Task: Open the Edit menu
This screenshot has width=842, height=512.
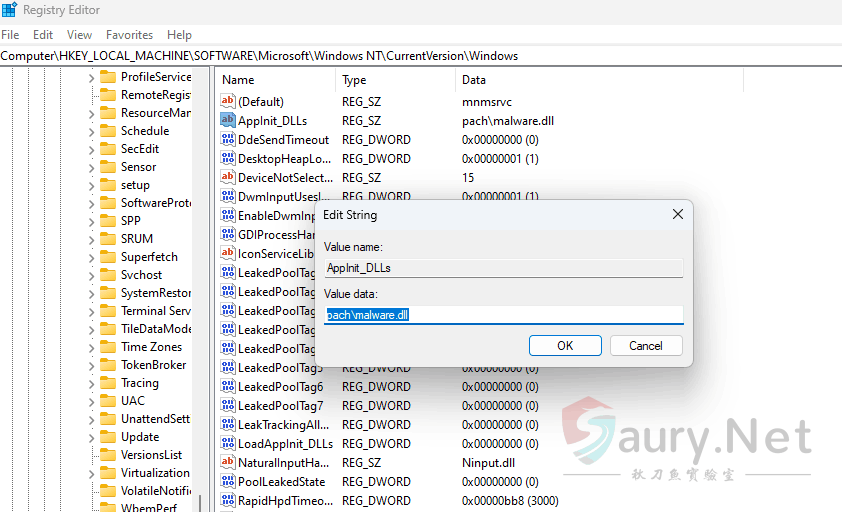Action: 43,34
